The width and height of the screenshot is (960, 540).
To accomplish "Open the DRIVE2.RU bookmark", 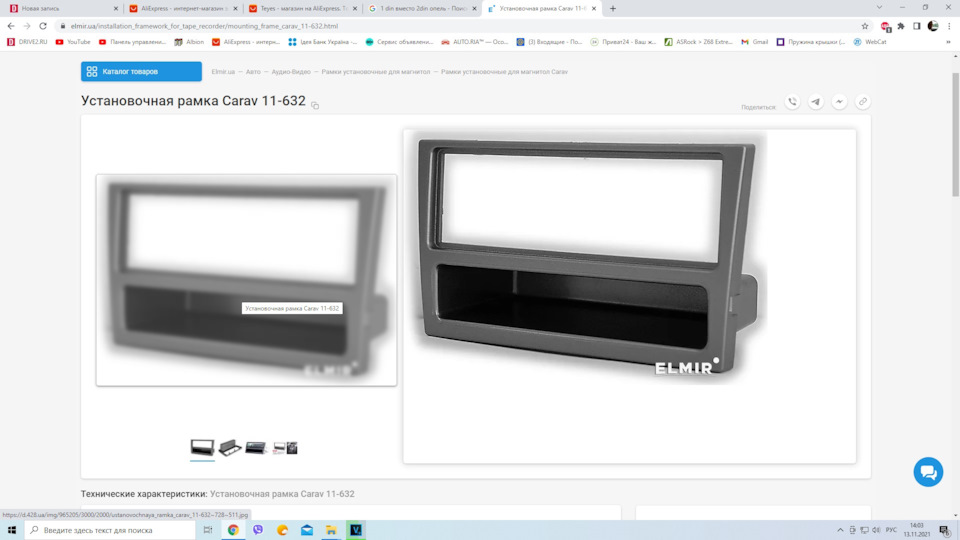I will coord(27,42).
